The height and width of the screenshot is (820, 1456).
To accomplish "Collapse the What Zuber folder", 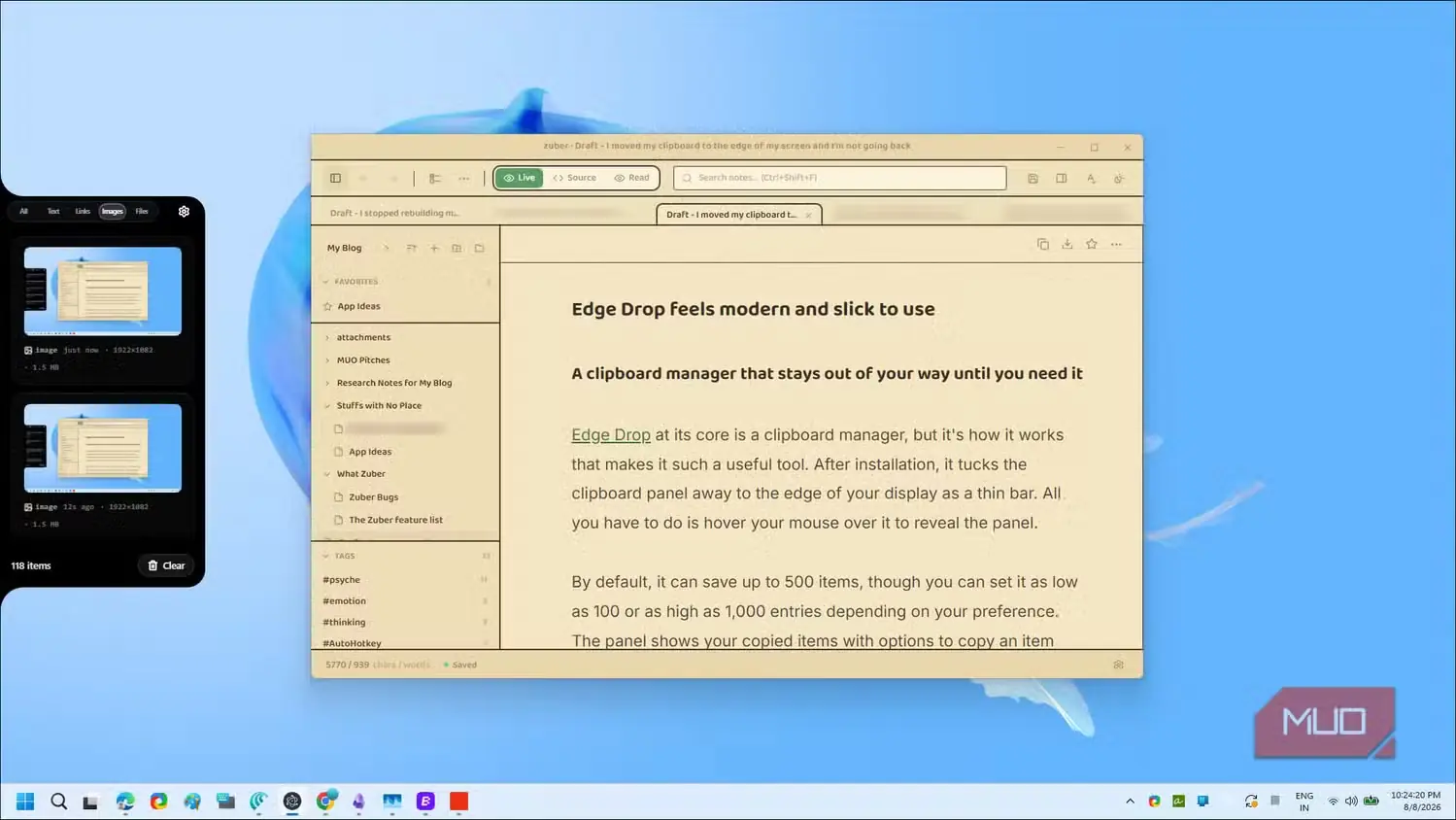I will point(327,474).
